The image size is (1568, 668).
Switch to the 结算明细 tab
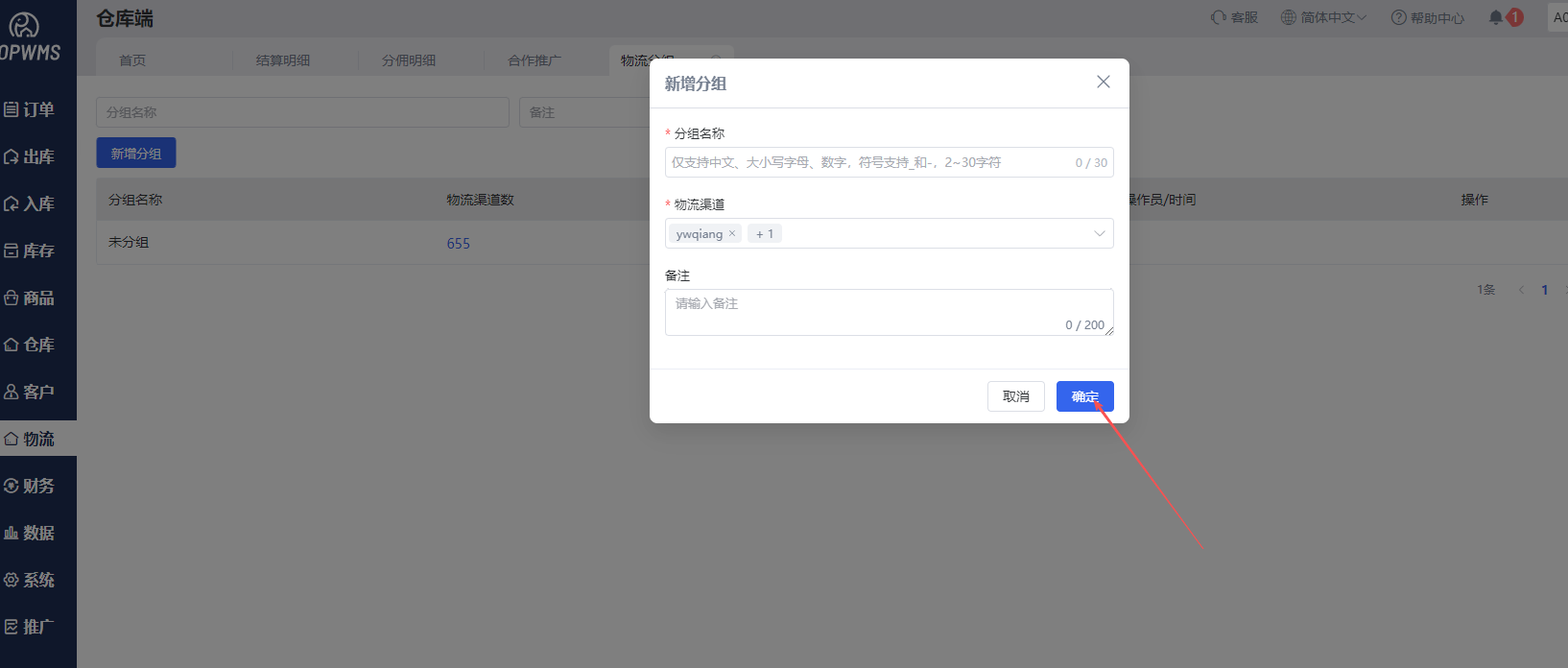coord(283,60)
